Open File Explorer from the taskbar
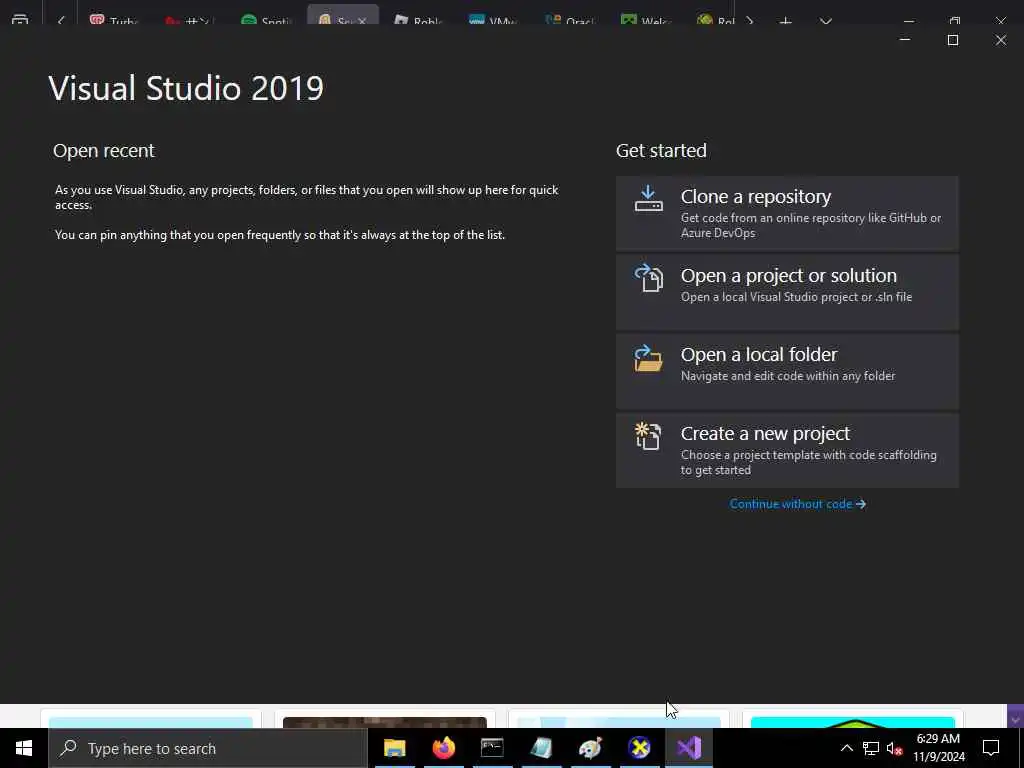 394,748
